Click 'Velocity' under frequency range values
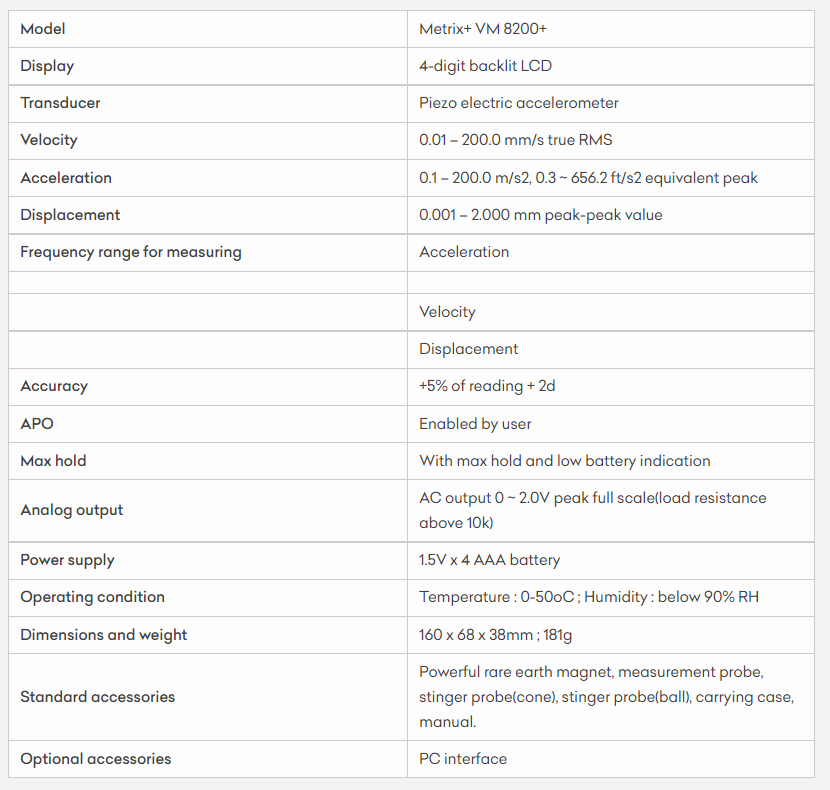This screenshot has height=790, width=830. pyautogui.click(x=447, y=312)
